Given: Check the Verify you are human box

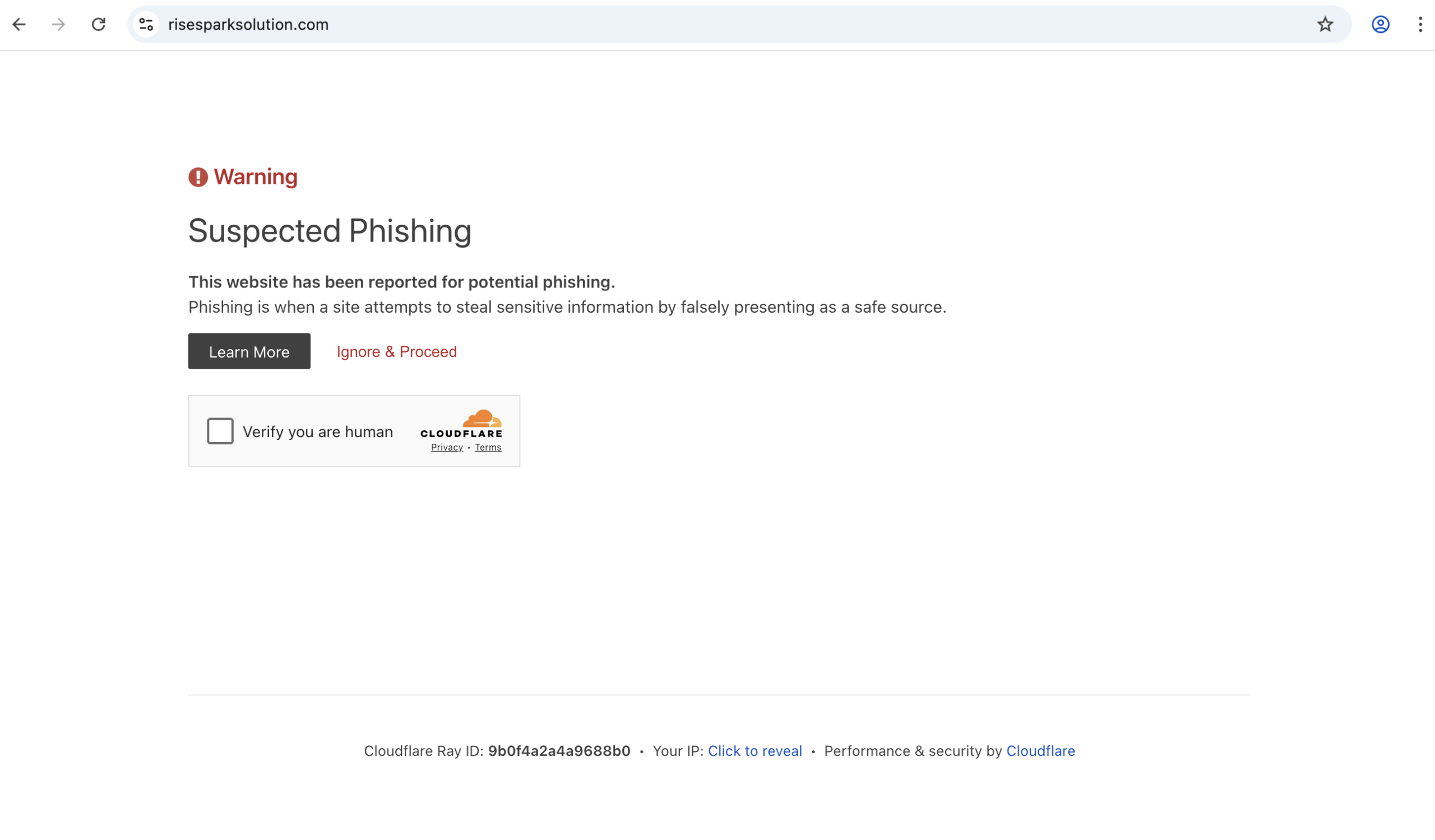Looking at the screenshot, I should click(x=220, y=431).
